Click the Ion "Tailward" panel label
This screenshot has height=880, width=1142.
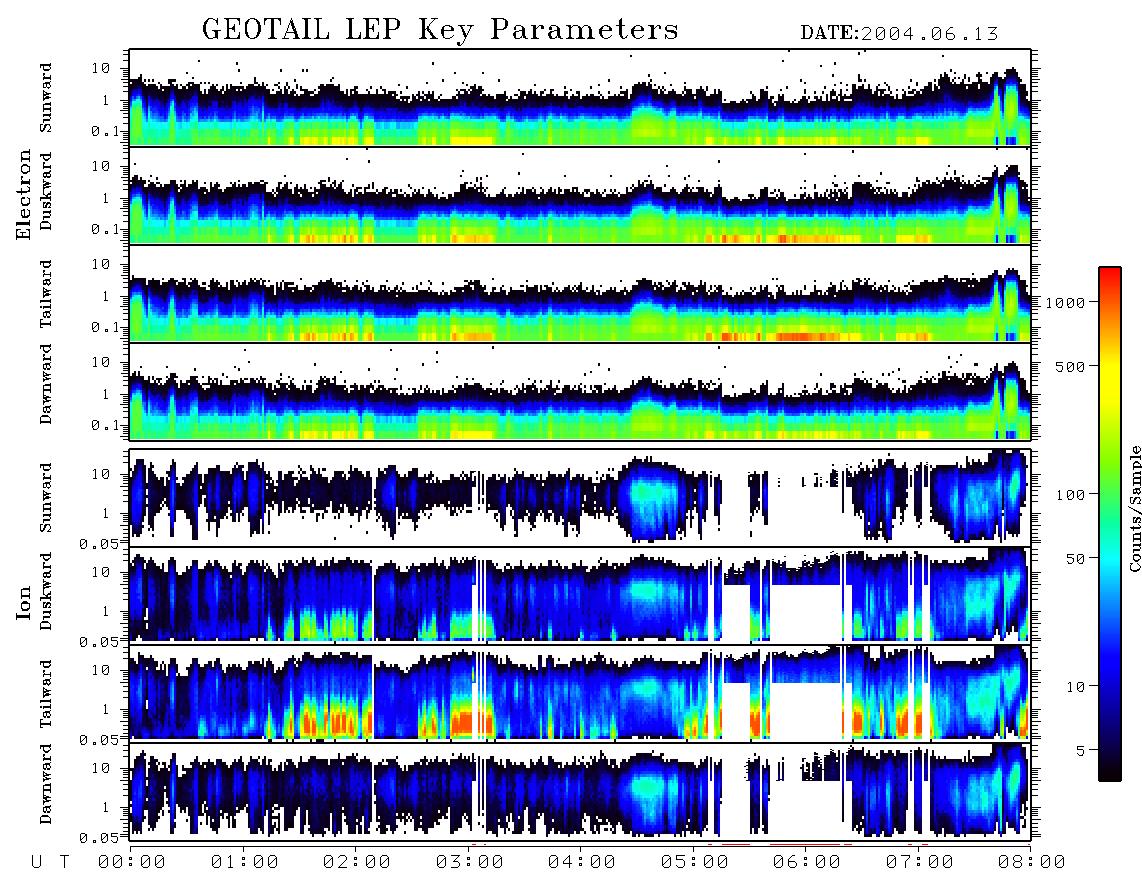(46, 694)
